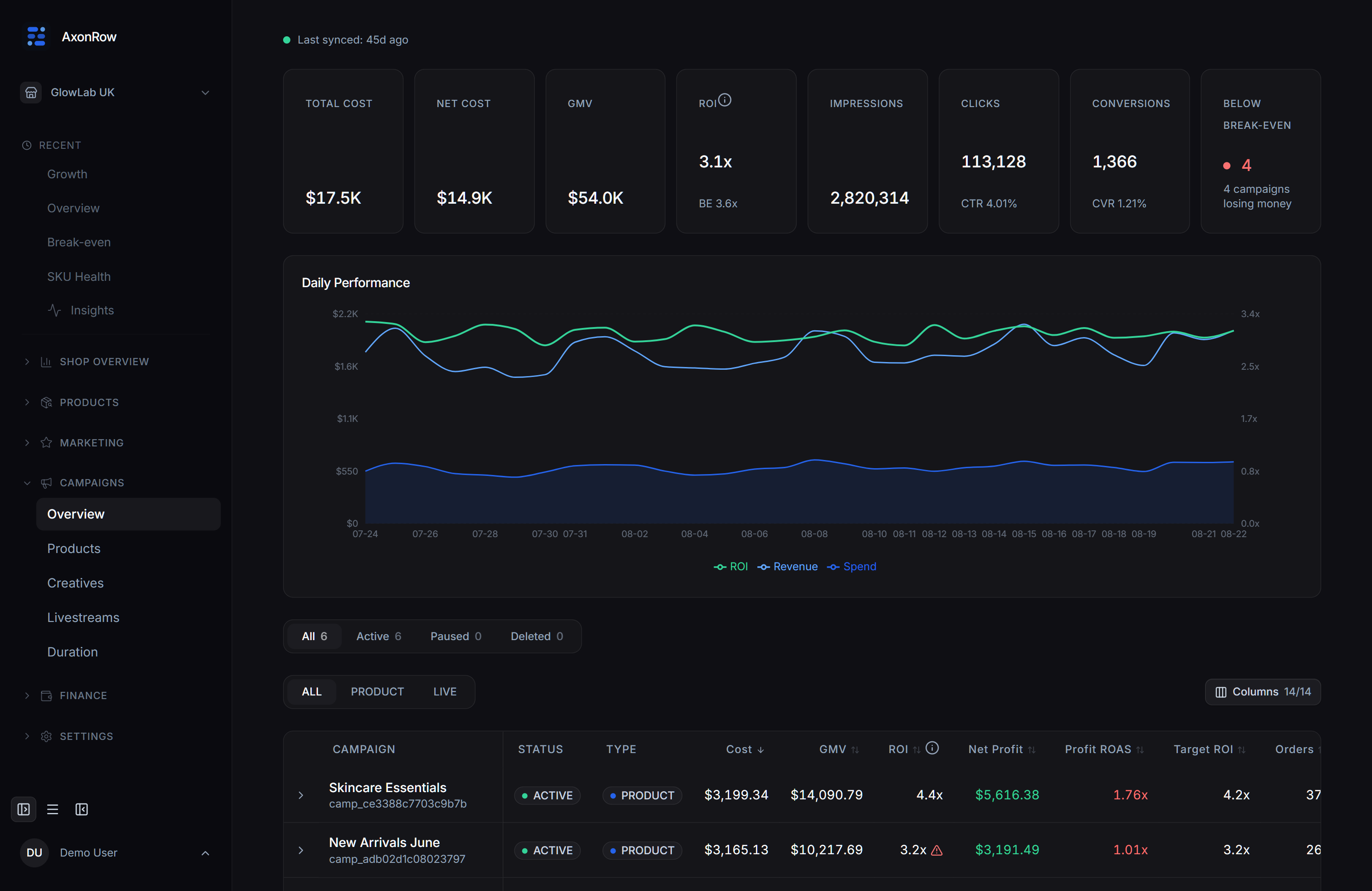
Task: Click the Marketing star icon
Action: 46,443
